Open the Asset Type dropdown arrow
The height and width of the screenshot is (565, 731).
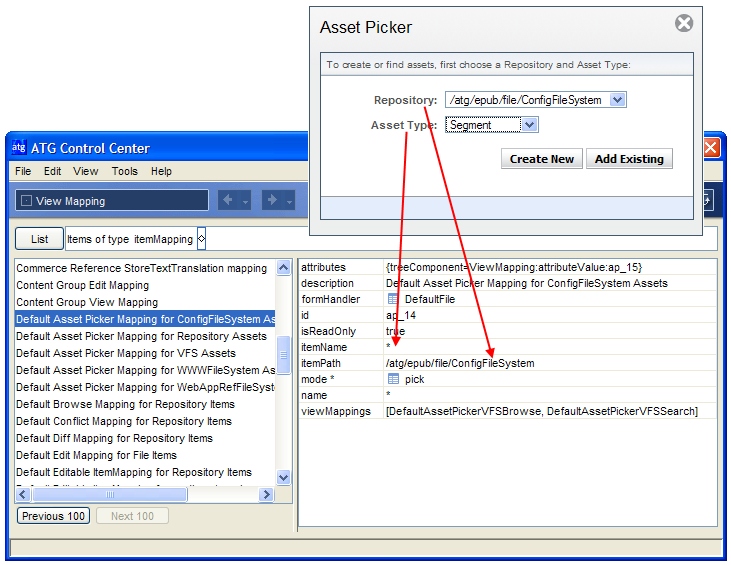click(529, 125)
